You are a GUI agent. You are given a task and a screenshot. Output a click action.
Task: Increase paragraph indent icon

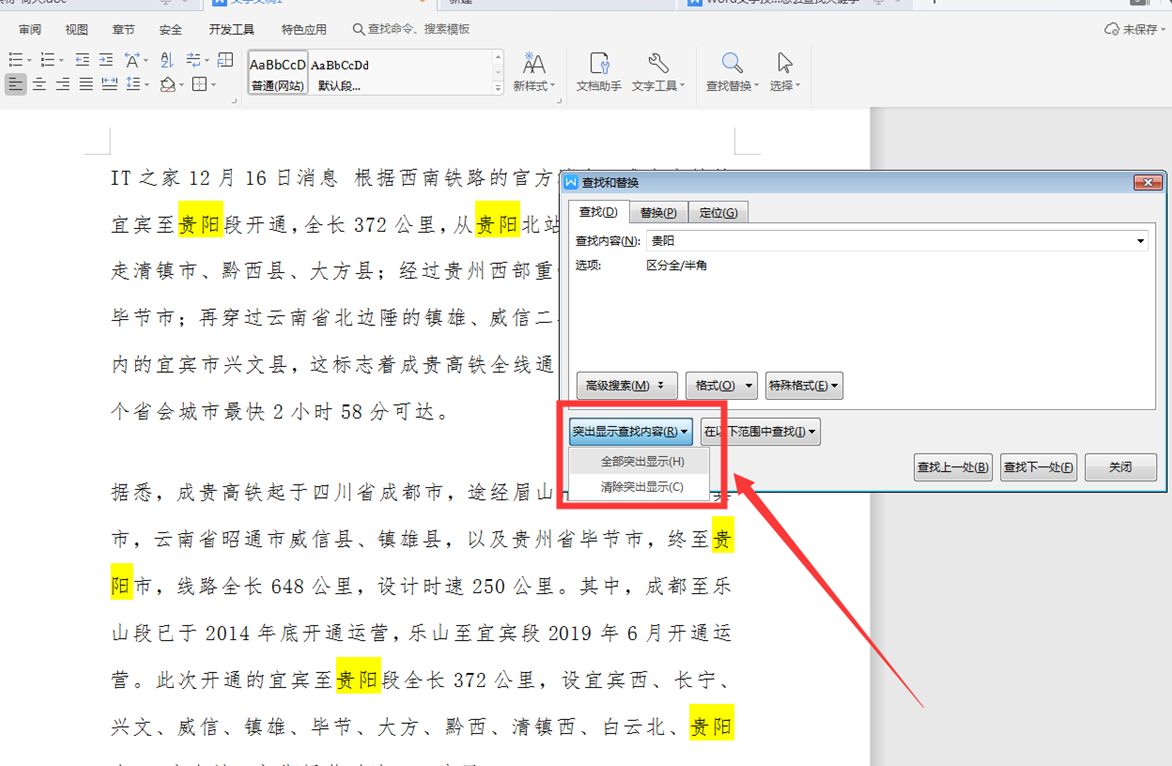click(x=106, y=60)
